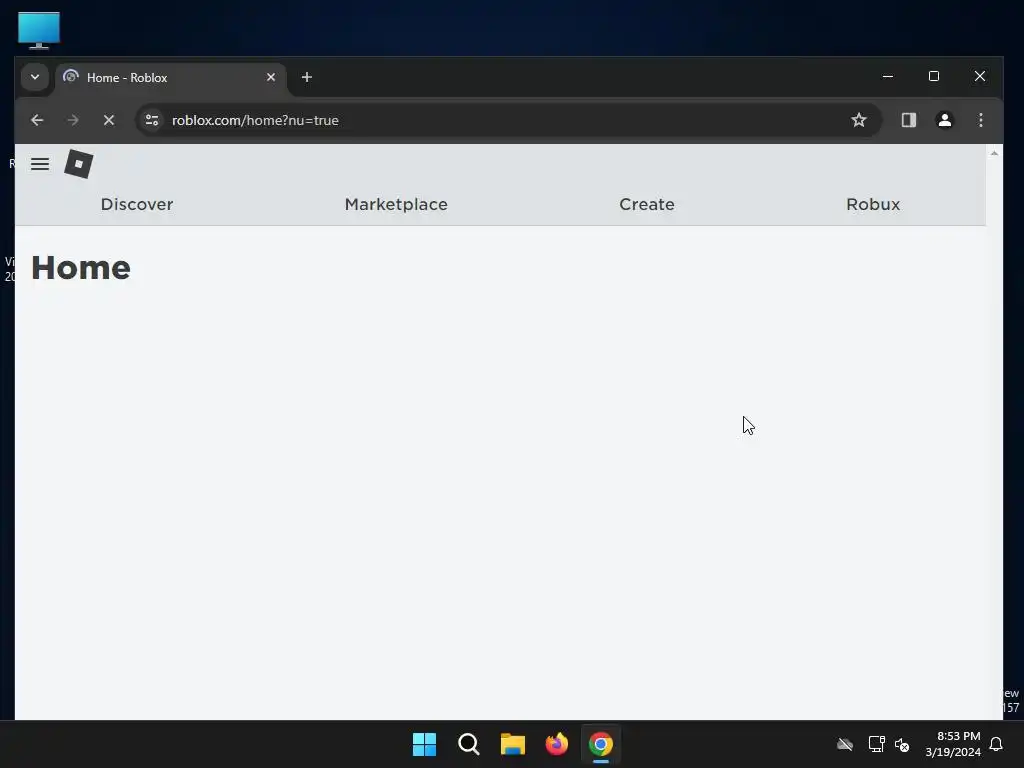Open the Chrome side panel
Image resolution: width=1024 pixels, height=768 pixels.
tap(908, 120)
